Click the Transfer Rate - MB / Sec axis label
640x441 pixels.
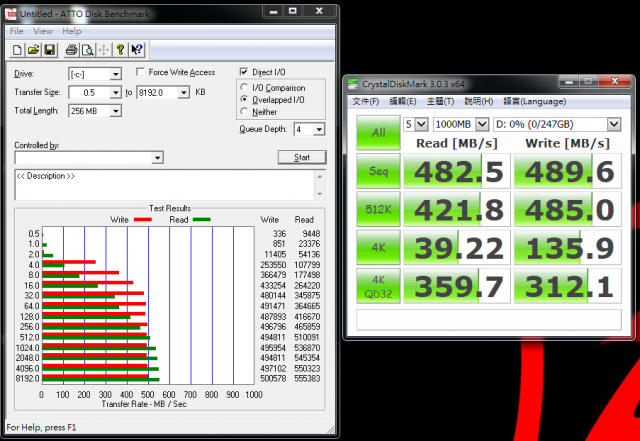144,404
